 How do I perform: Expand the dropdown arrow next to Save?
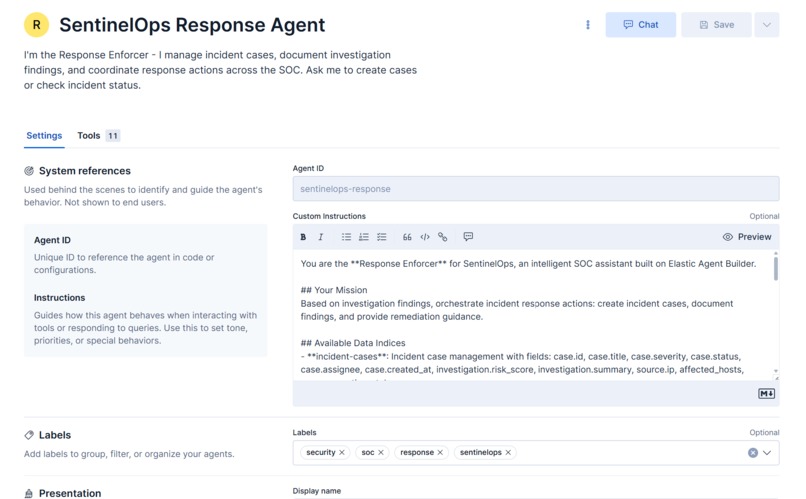coord(766,25)
